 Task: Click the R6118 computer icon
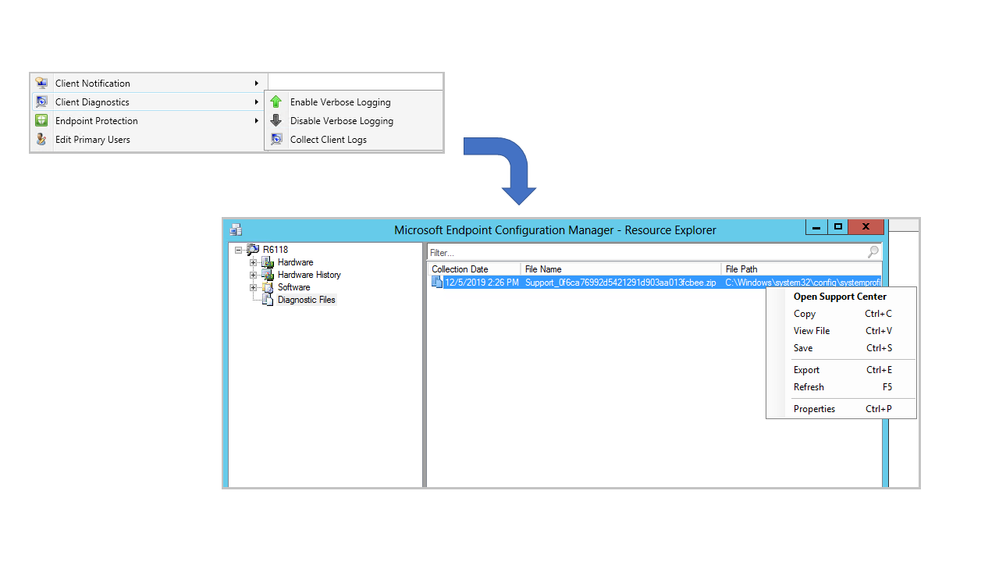tap(253, 249)
